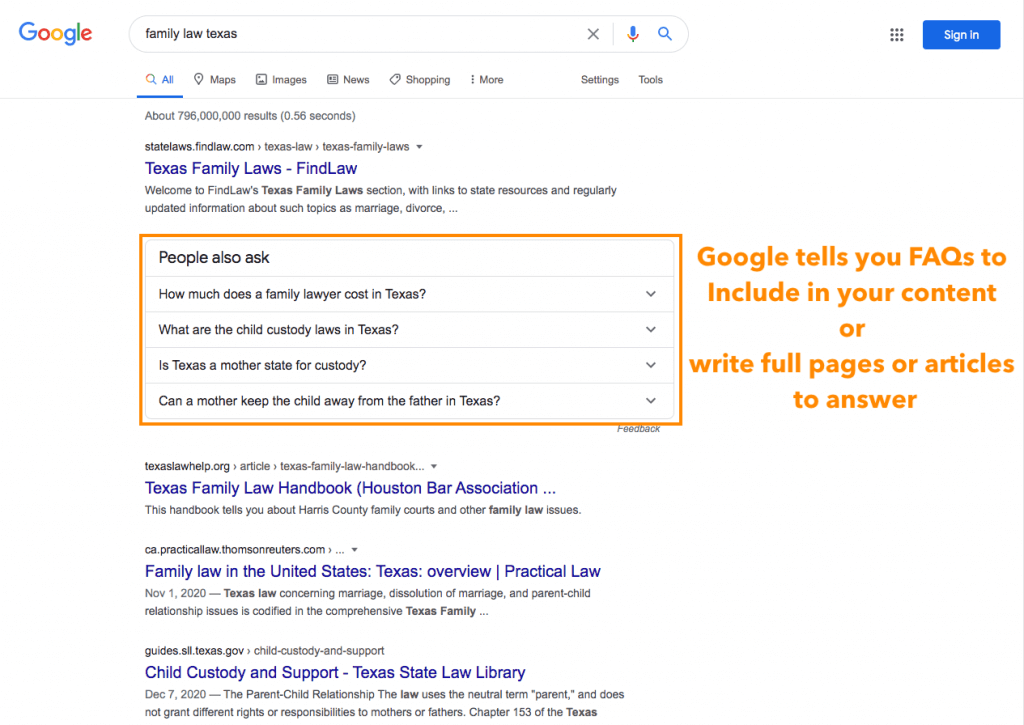The image size is (1024, 725).
Task: Open Child Custody and Support - Texas State Law Library
Action: click(x=335, y=672)
